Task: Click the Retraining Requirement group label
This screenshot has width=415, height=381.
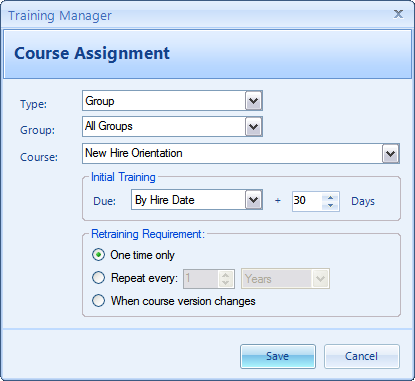Action: pyautogui.click(x=148, y=234)
